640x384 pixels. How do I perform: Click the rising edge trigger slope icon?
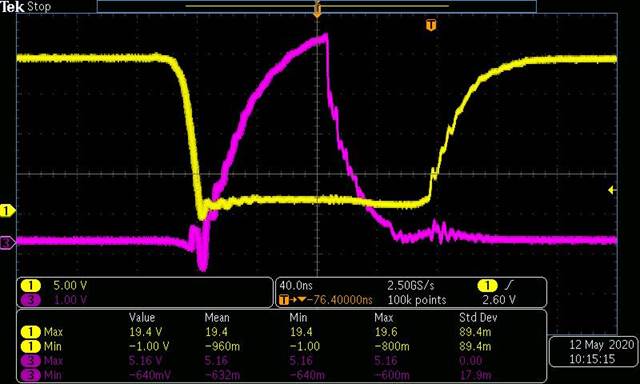(x=509, y=285)
